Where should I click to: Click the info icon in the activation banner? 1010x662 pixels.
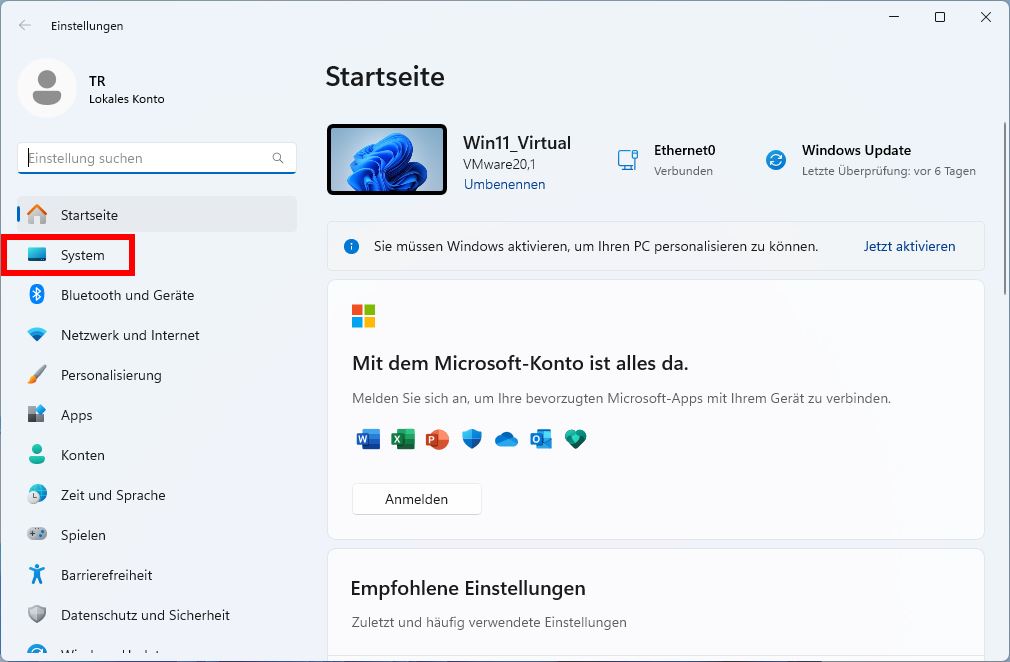point(351,246)
